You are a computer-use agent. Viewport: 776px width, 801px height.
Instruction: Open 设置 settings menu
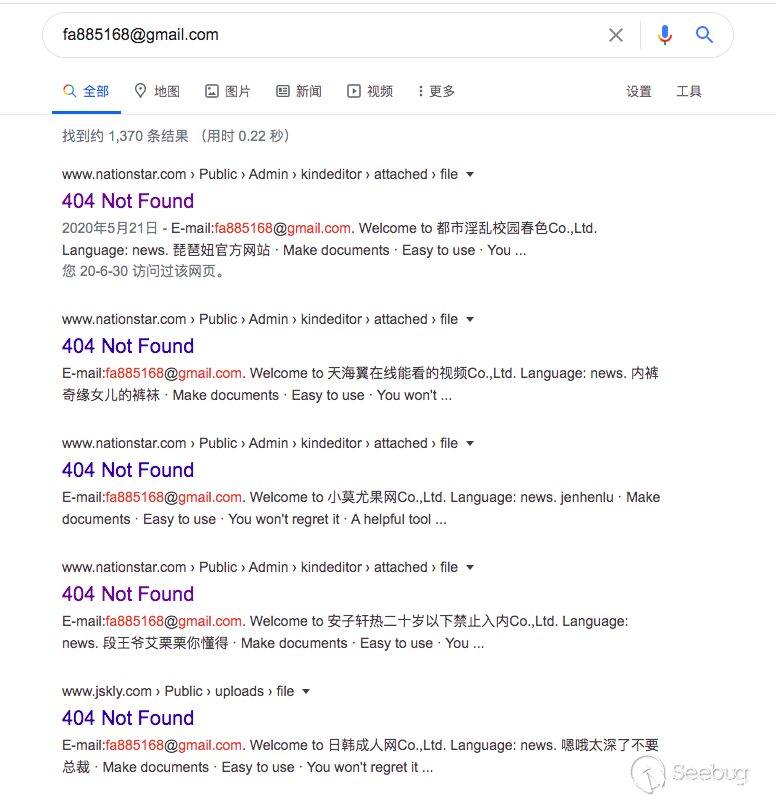coord(639,91)
